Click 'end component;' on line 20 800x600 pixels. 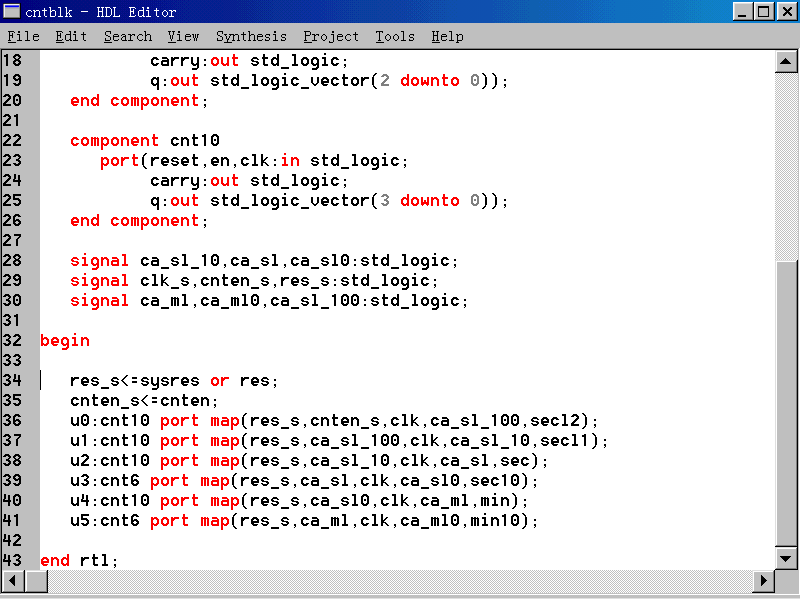[139, 101]
